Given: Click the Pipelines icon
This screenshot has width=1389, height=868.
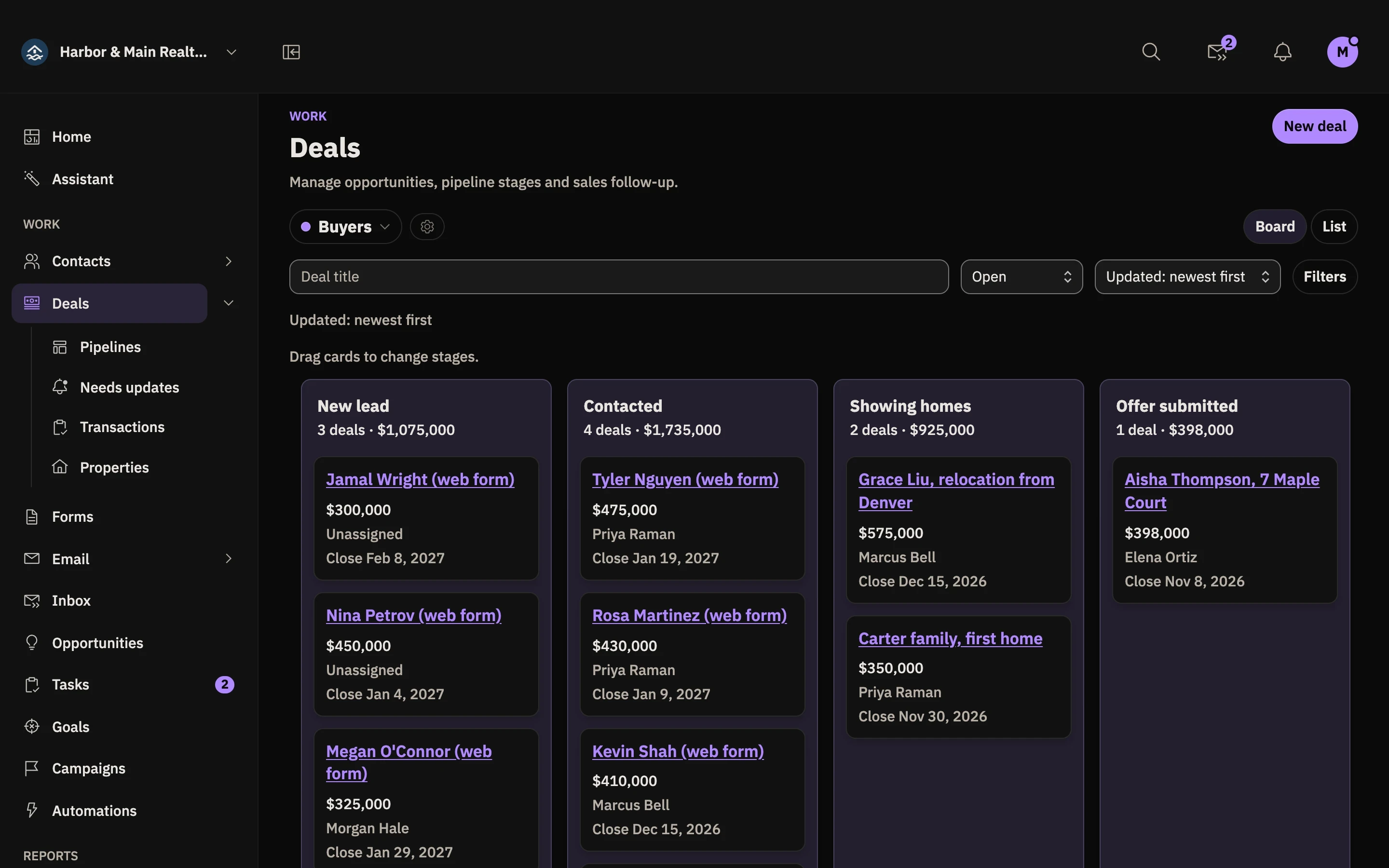Looking at the screenshot, I should 60,347.
